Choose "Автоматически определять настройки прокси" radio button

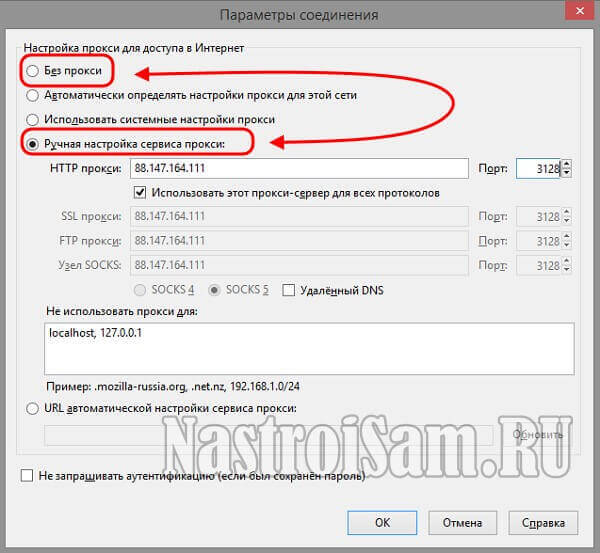[x=34, y=95]
